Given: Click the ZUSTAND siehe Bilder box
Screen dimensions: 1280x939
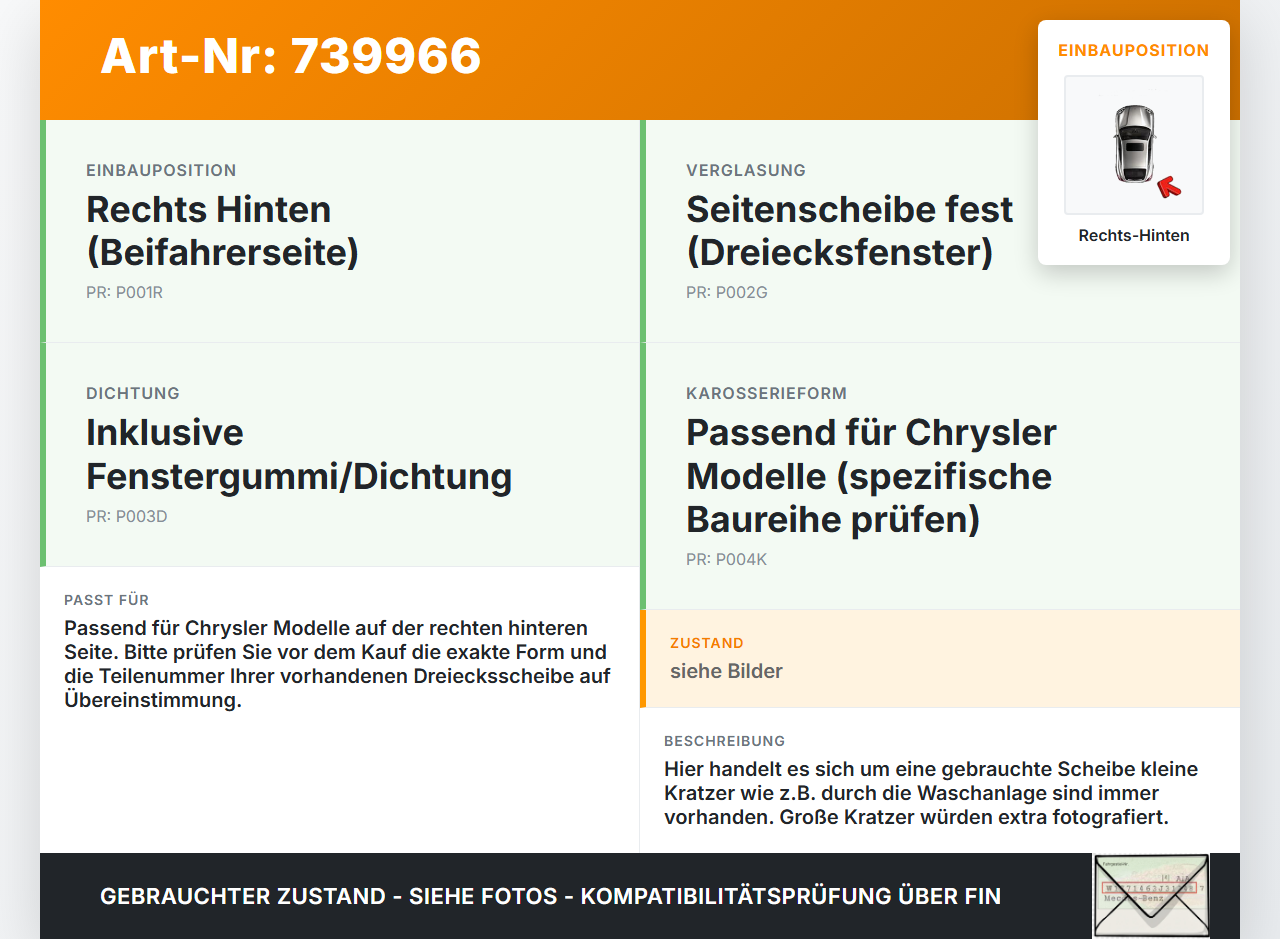Looking at the screenshot, I should pos(940,659).
